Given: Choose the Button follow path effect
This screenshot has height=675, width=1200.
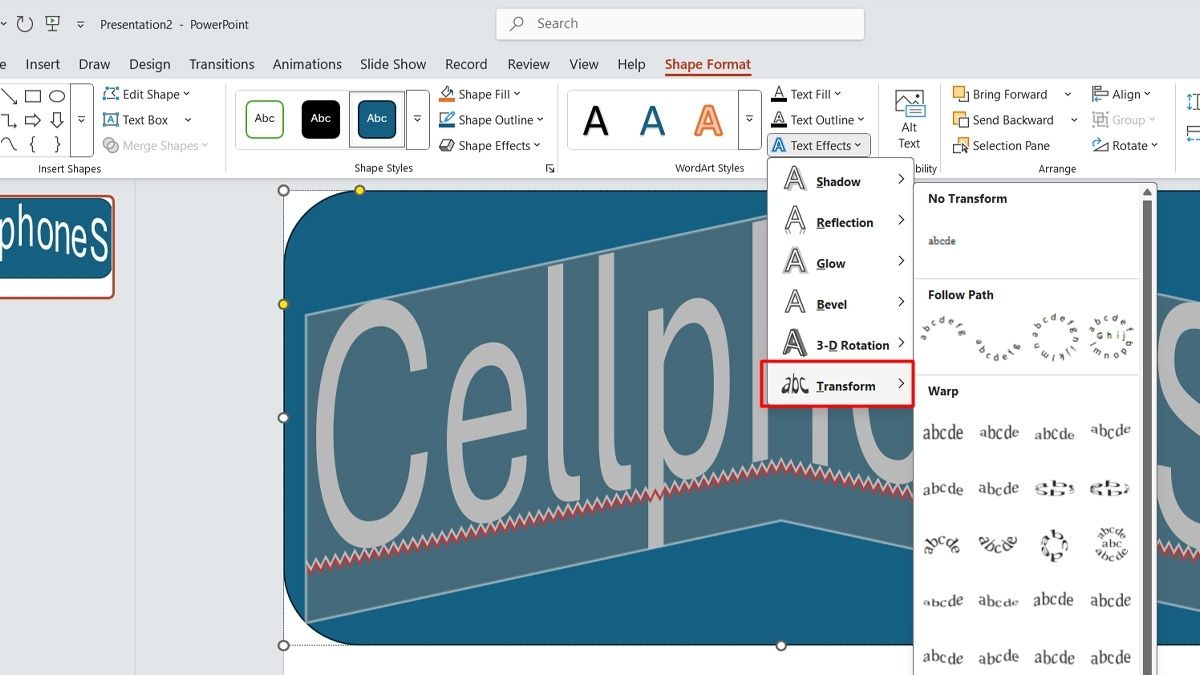Looking at the screenshot, I should click(1111, 338).
